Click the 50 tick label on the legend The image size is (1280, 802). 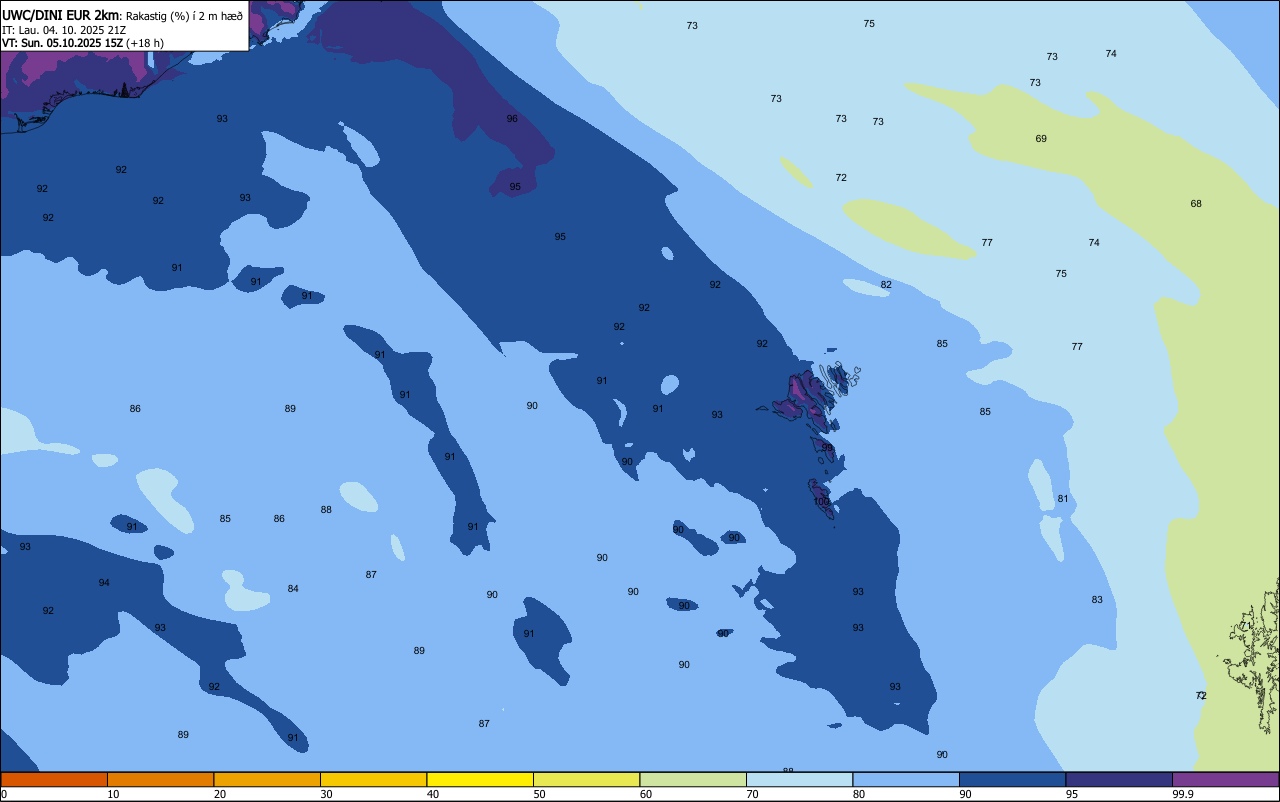[x=540, y=794]
